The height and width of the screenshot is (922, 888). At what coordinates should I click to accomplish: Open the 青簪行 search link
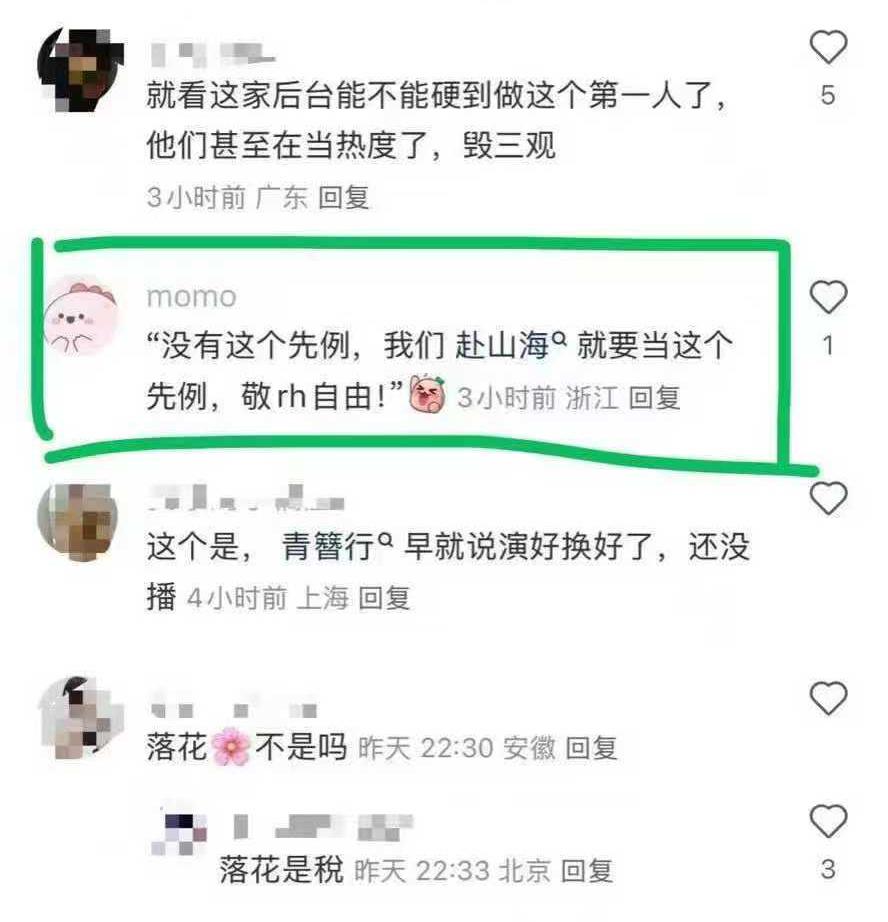tap(336, 547)
